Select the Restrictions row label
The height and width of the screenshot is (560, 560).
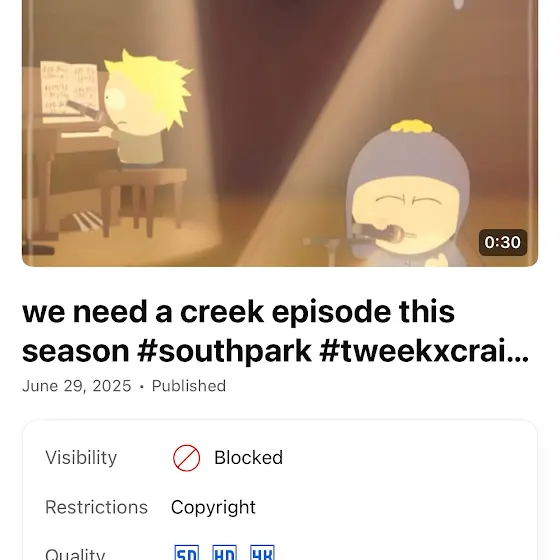tap(96, 507)
